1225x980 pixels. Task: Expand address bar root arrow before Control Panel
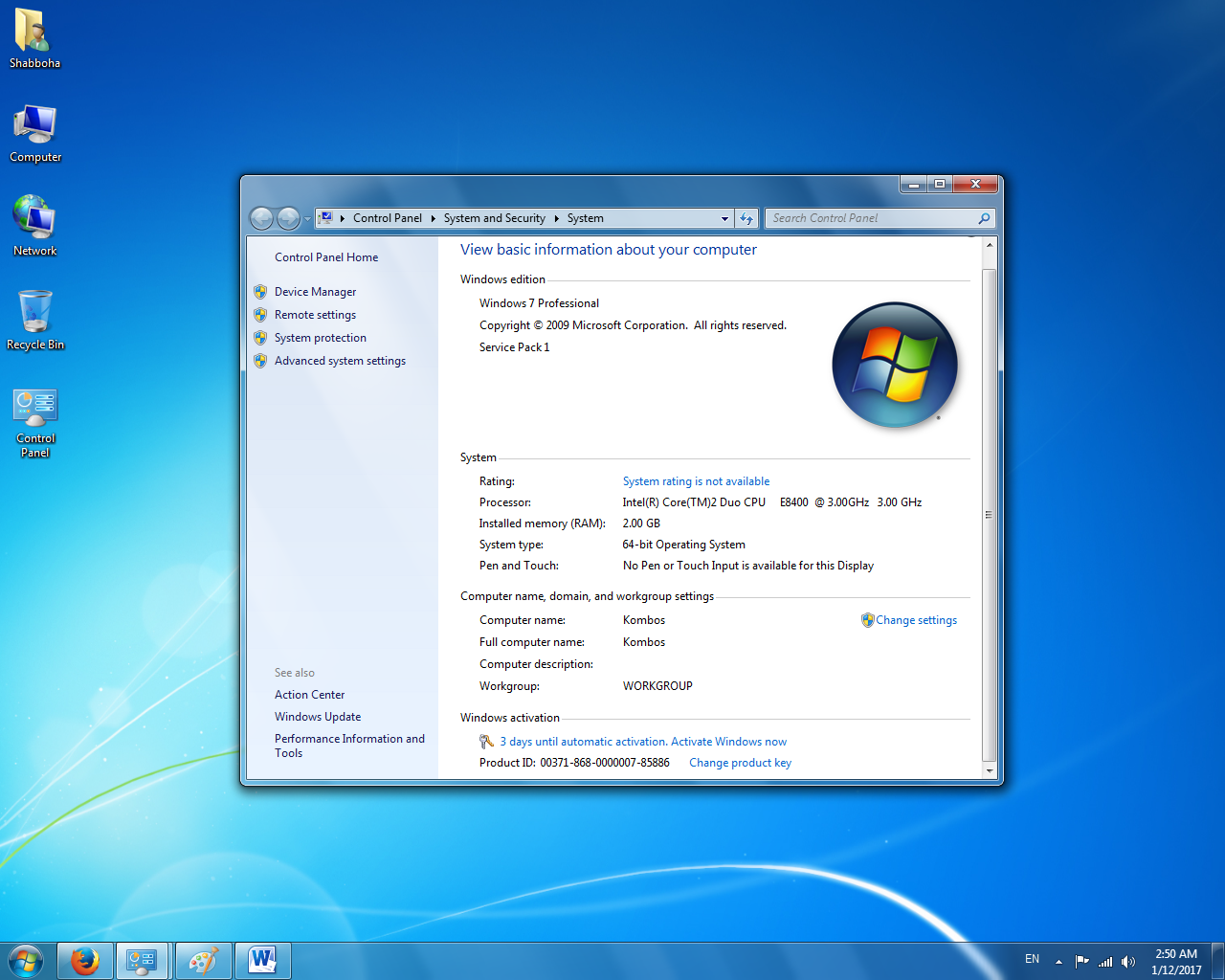click(x=343, y=218)
